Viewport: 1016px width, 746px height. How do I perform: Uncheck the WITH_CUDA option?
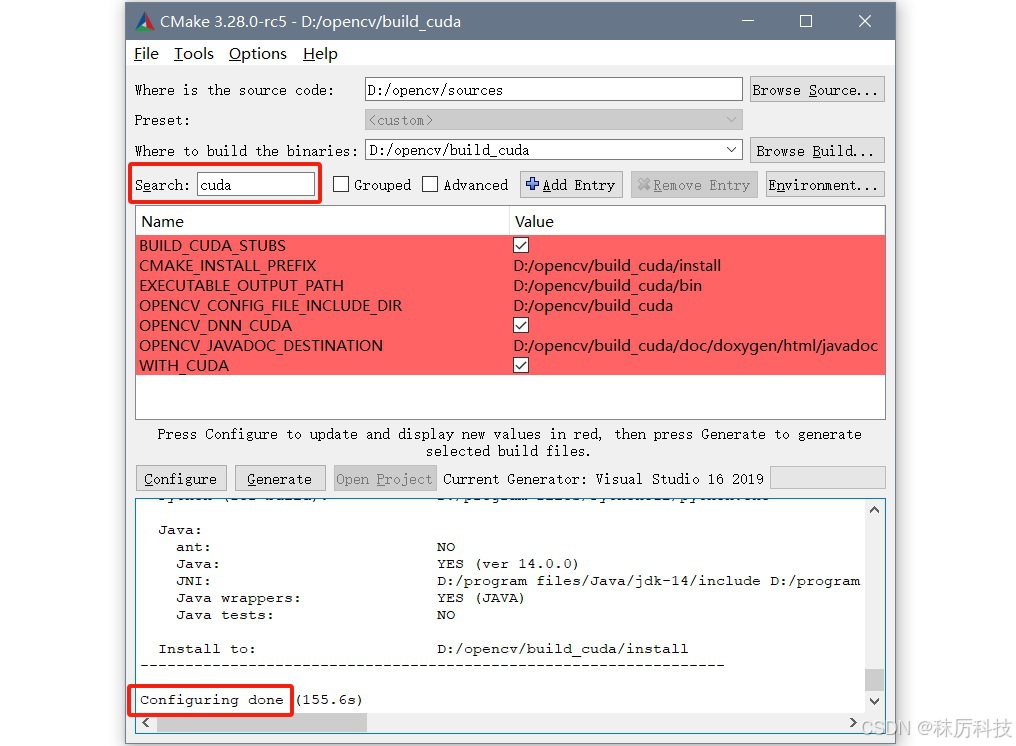(520, 366)
